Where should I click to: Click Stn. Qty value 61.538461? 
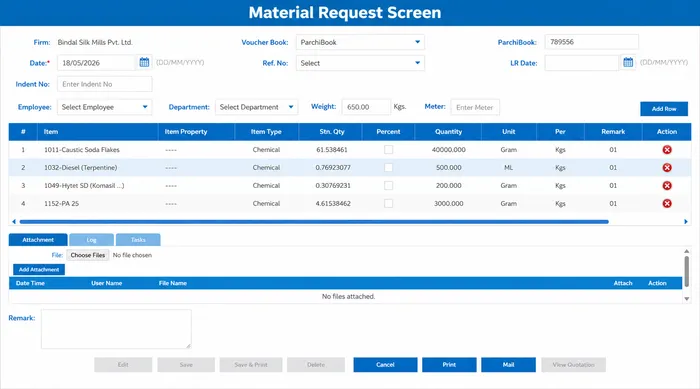[332, 150]
